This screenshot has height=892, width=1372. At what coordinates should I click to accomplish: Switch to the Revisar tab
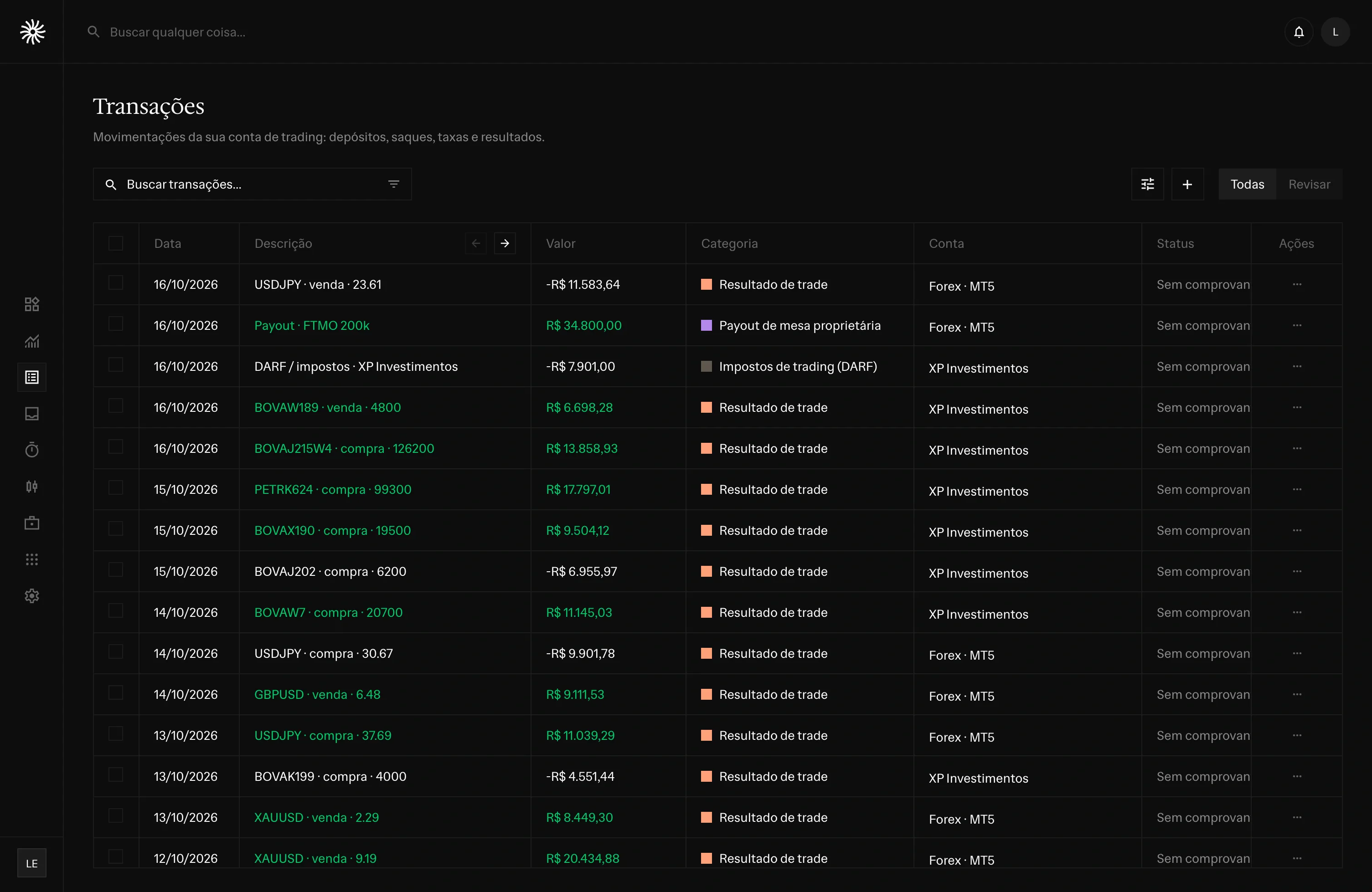click(x=1309, y=185)
